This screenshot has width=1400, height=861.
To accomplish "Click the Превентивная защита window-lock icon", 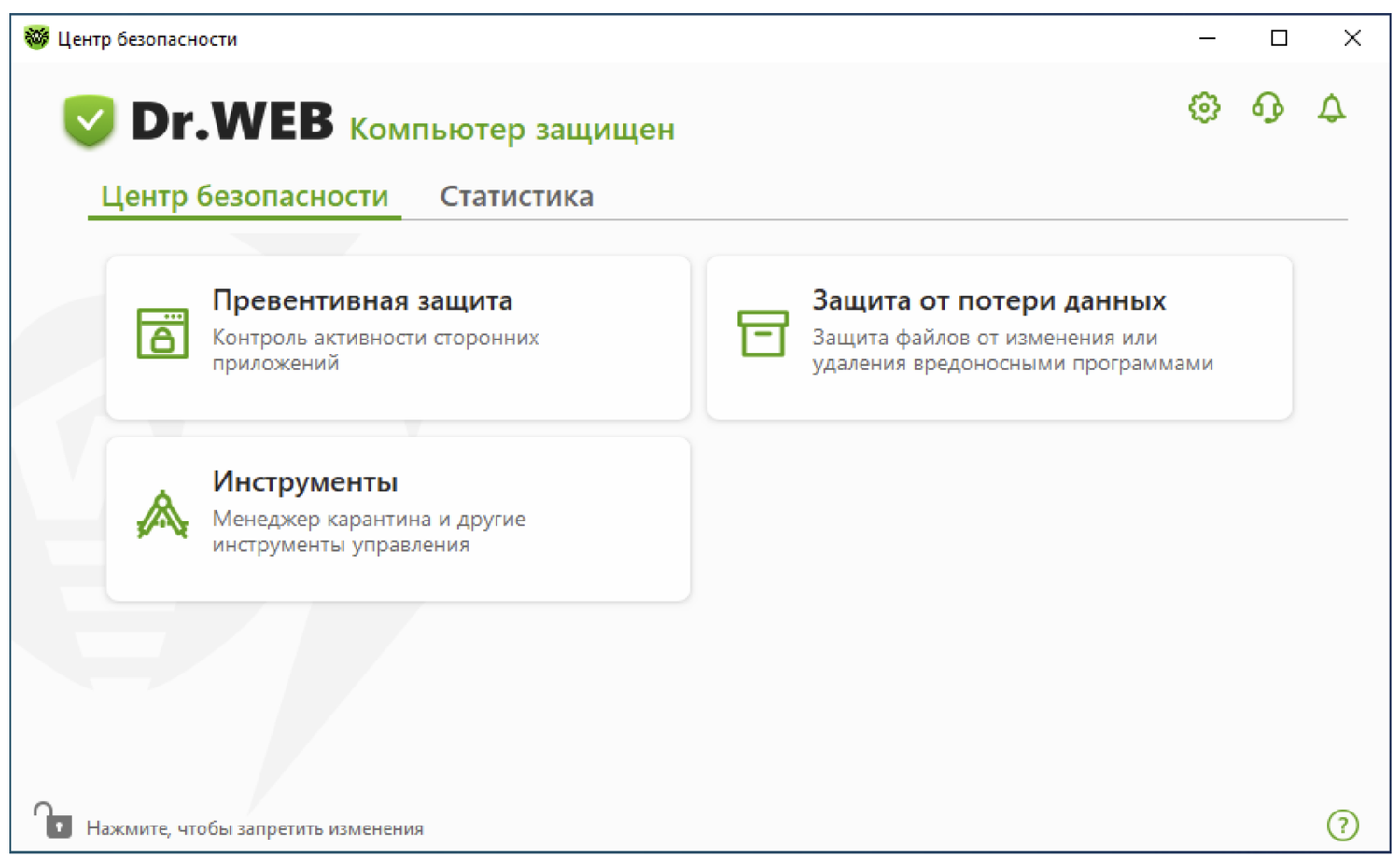I will (162, 333).
